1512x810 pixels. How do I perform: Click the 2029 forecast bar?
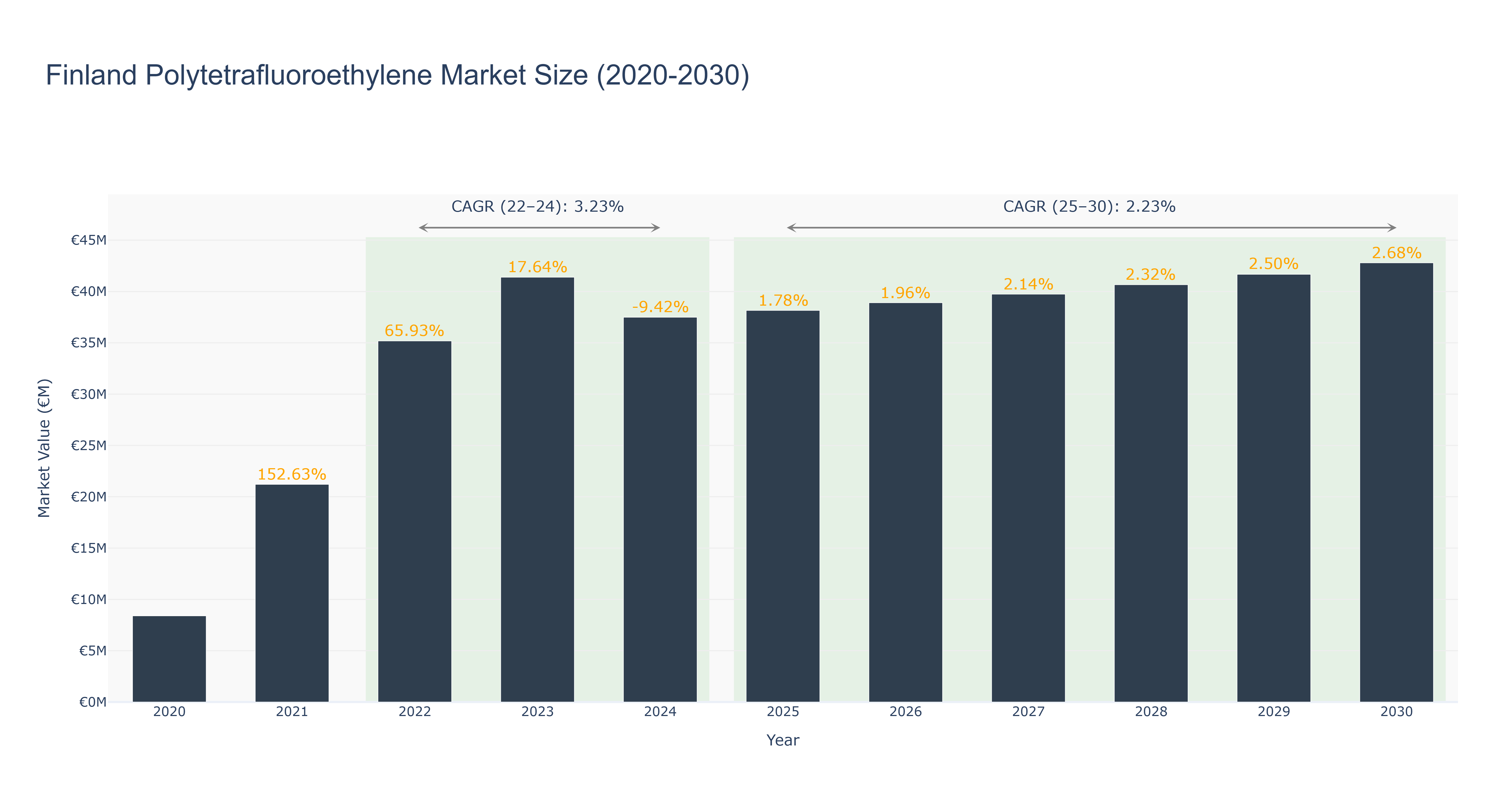(1273, 488)
